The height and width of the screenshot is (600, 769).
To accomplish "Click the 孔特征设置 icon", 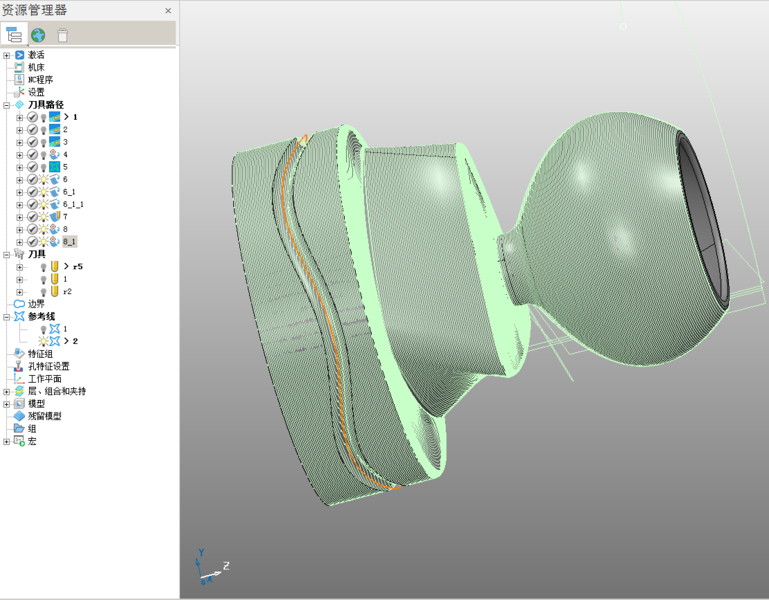I will point(19,366).
